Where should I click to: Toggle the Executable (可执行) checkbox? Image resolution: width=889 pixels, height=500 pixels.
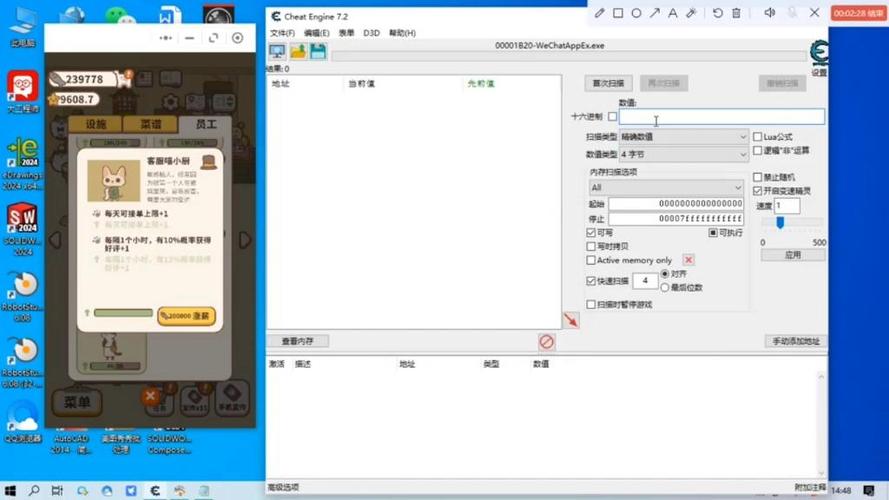tap(713, 233)
